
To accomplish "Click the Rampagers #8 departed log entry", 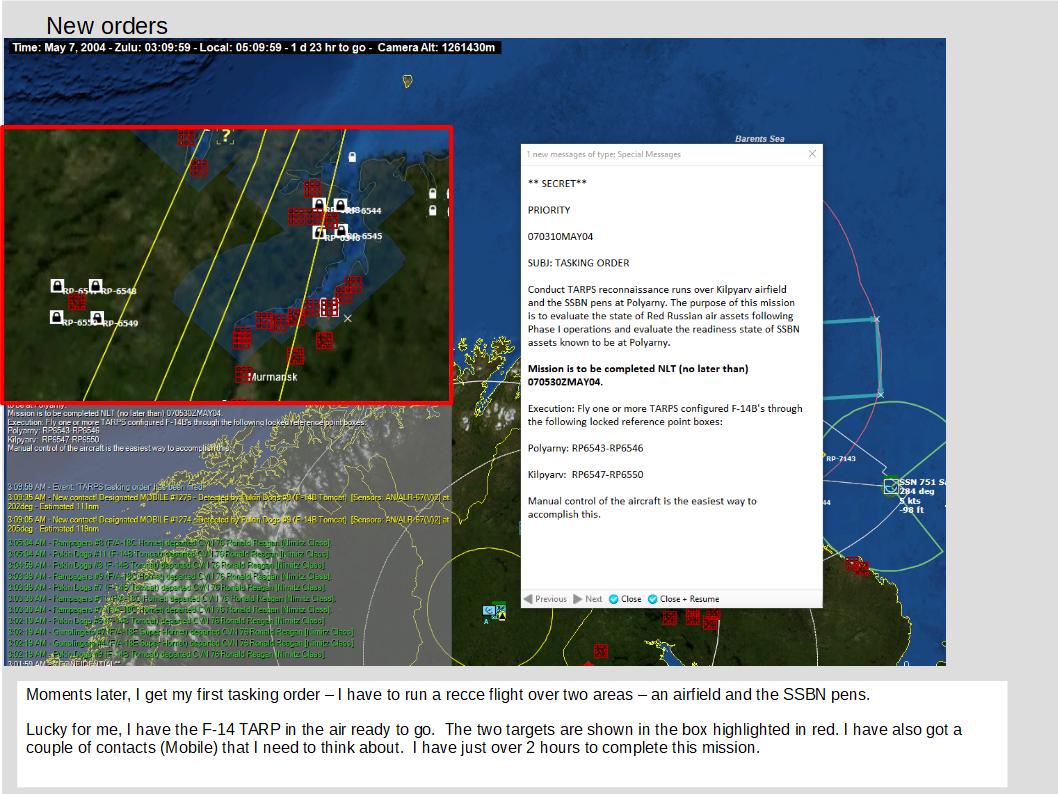I will coord(169,542).
